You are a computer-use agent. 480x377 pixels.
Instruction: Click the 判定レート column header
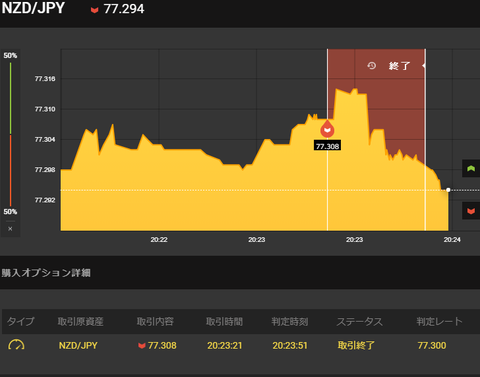(439, 321)
